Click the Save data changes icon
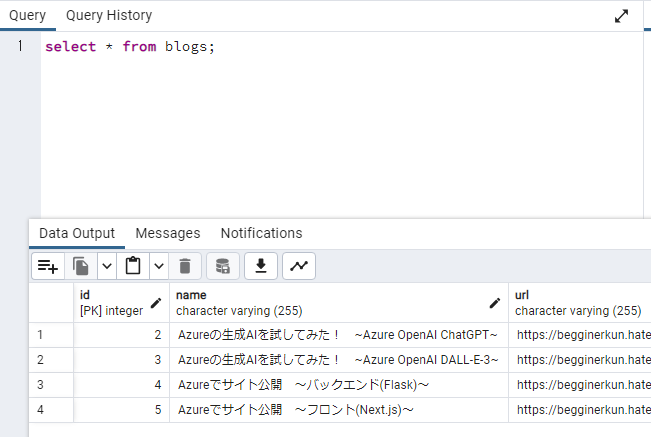This screenshot has height=437, width=651. click(x=223, y=266)
